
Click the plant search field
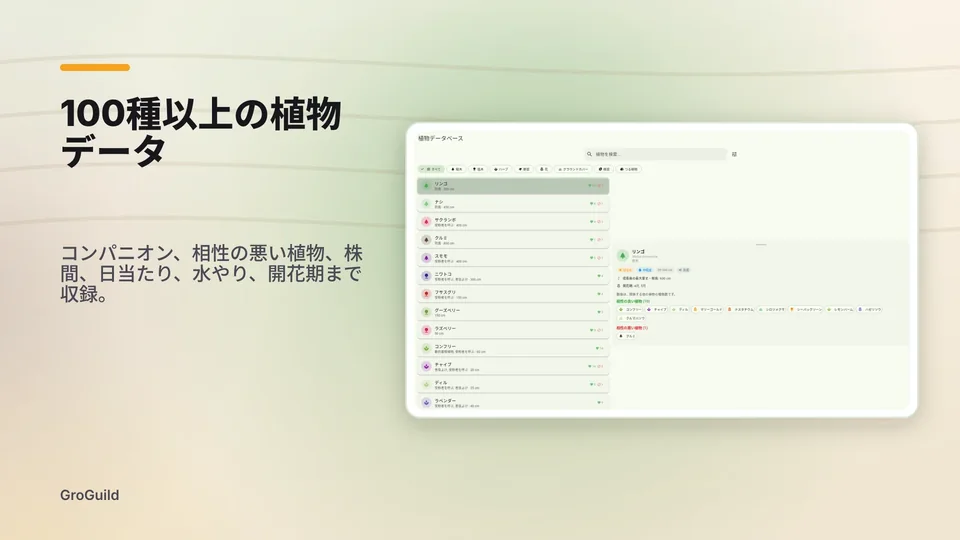pos(656,154)
